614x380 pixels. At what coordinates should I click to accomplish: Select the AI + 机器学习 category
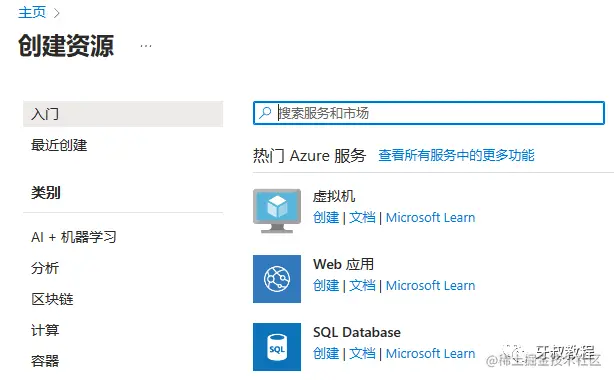tap(74, 237)
